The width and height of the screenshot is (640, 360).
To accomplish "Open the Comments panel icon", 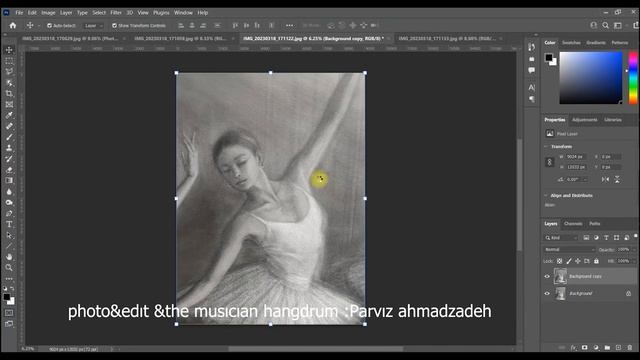I will (531, 70).
